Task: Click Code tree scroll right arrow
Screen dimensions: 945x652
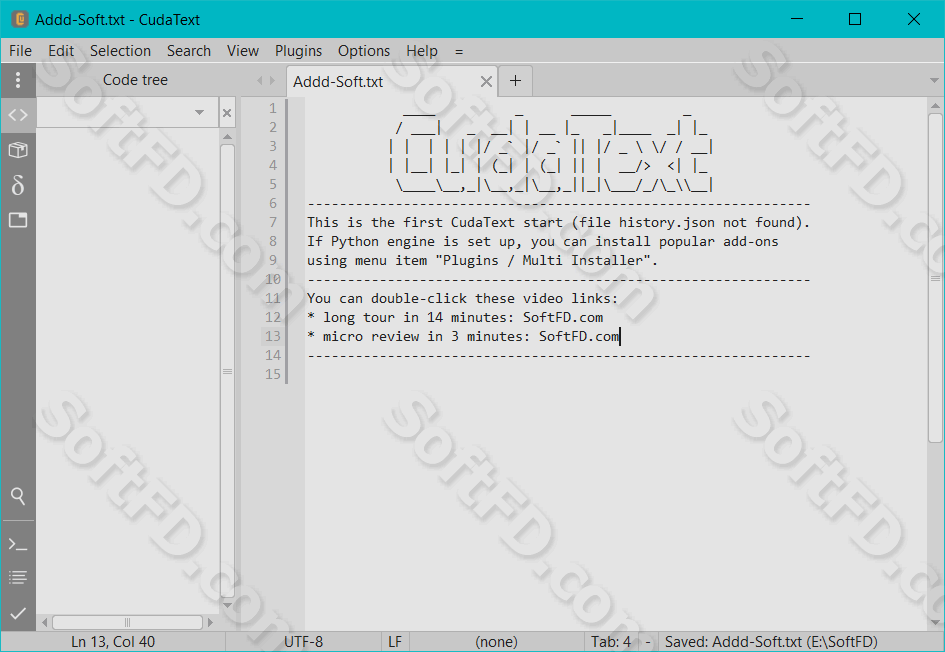Action: click(210, 622)
